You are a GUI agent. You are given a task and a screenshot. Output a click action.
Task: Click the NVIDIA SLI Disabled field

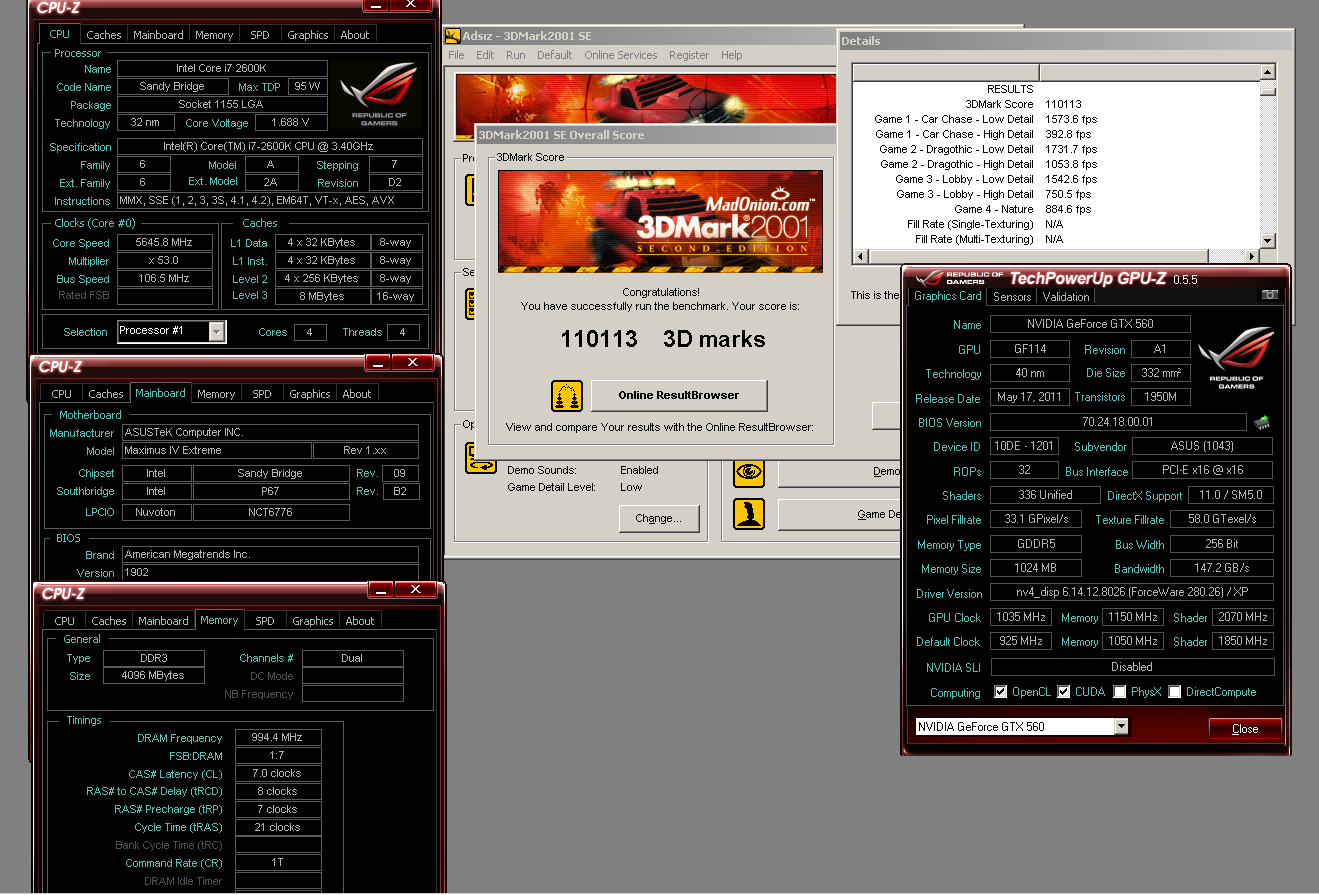(1132, 667)
